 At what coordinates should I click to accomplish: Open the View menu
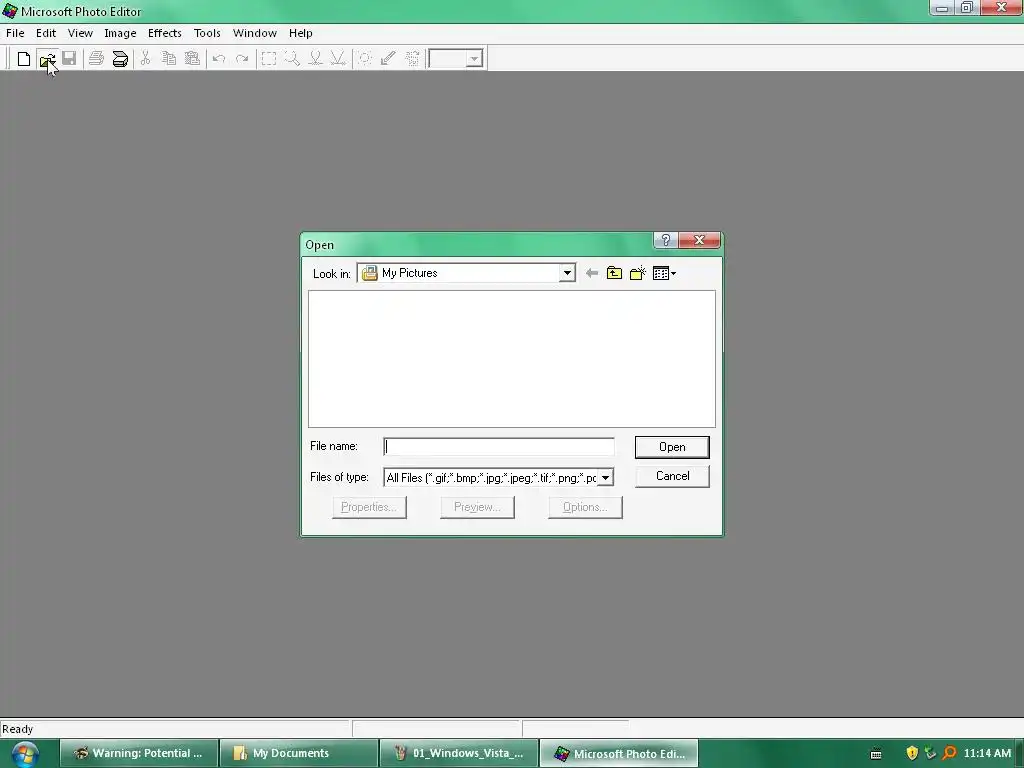click(80, 33)
